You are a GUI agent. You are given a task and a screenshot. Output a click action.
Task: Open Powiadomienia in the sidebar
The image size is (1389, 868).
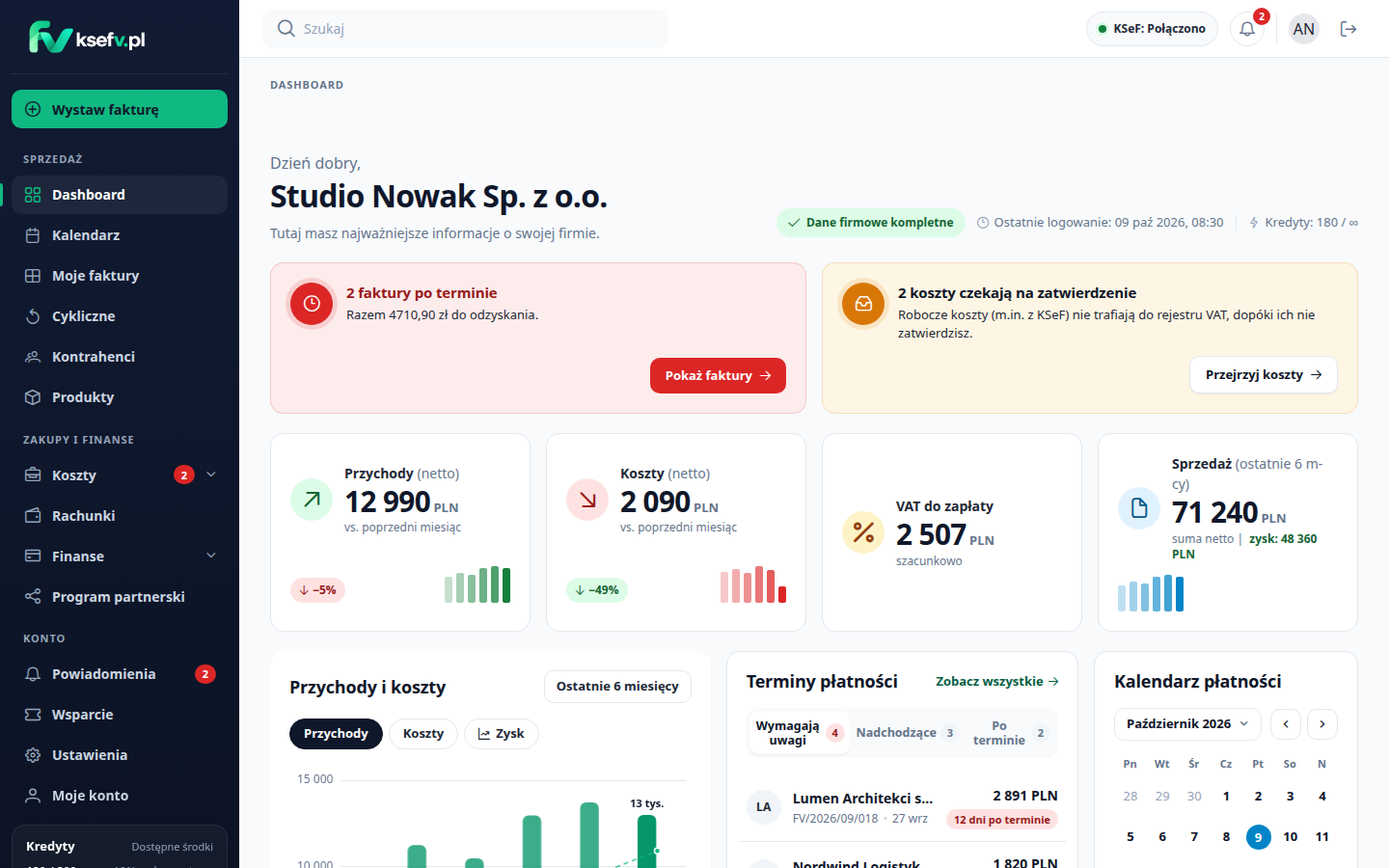[x=120, y=674]
